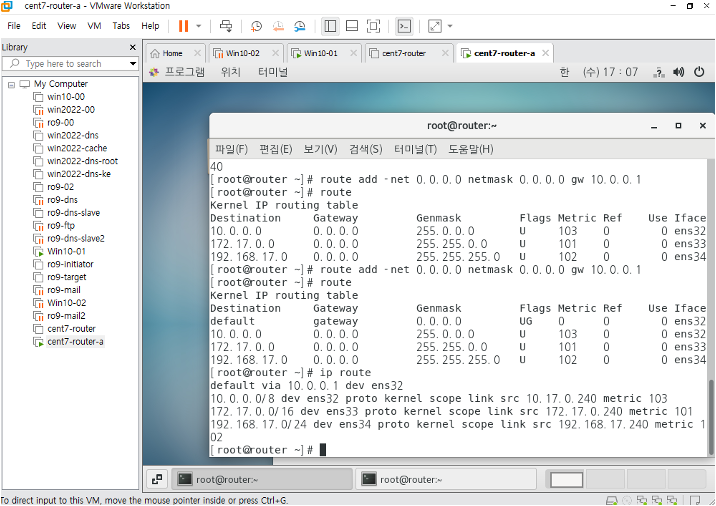Open the library search filter dropdown
This screenshot has width=716, height=506.
pyautogui.click(x=133, y=63)
